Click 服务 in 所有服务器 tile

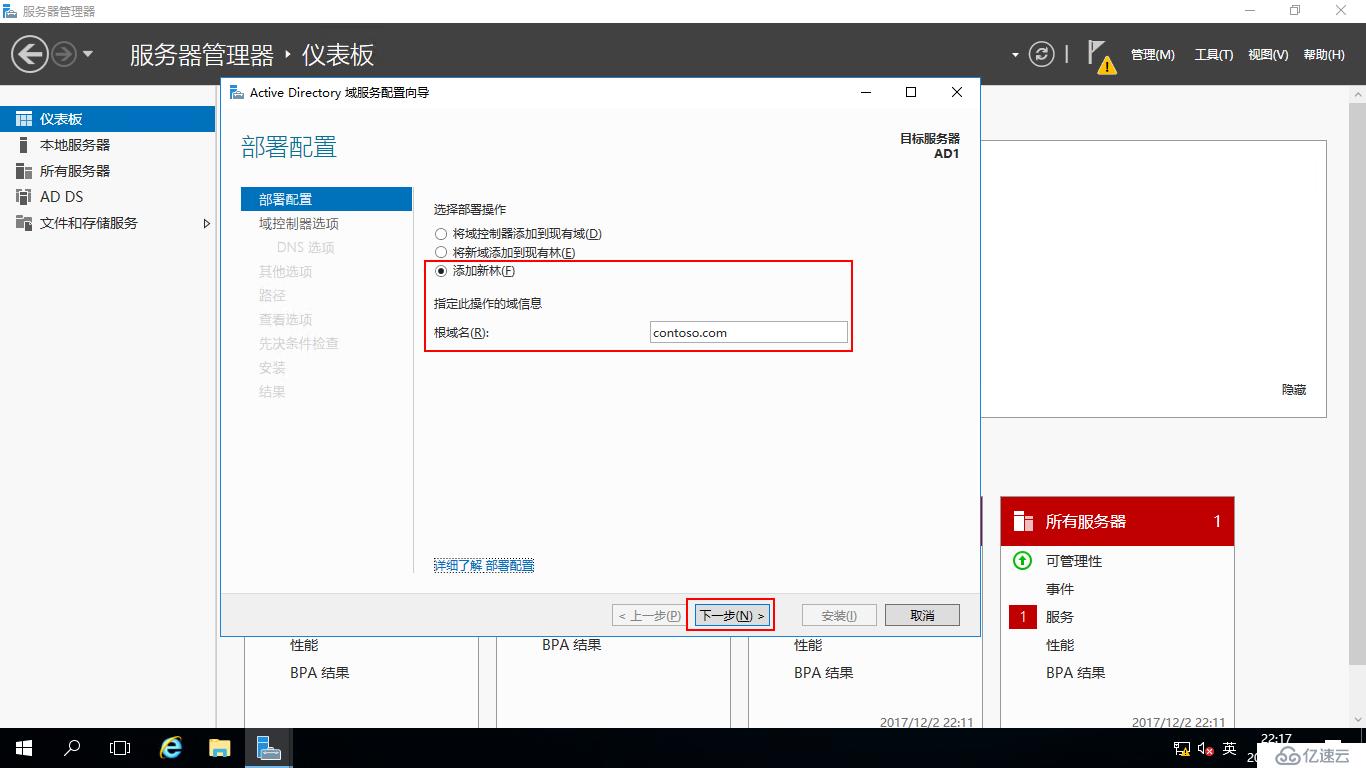[x=1060, y=617]
